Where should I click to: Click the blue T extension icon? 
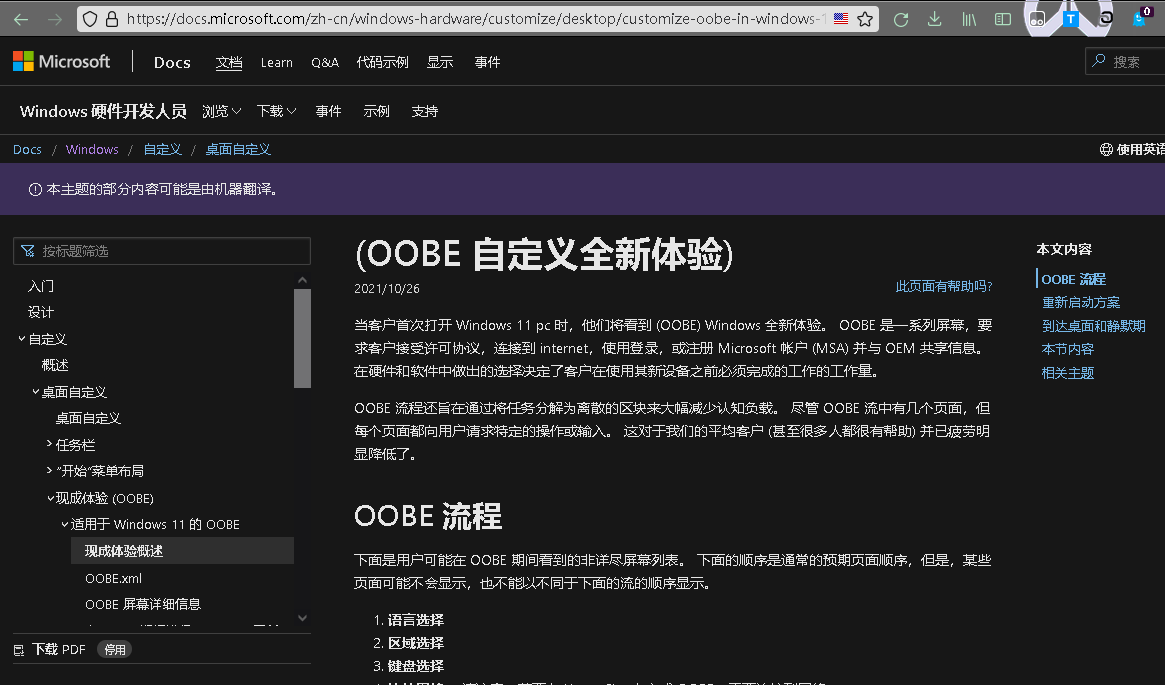[1072, 19]
